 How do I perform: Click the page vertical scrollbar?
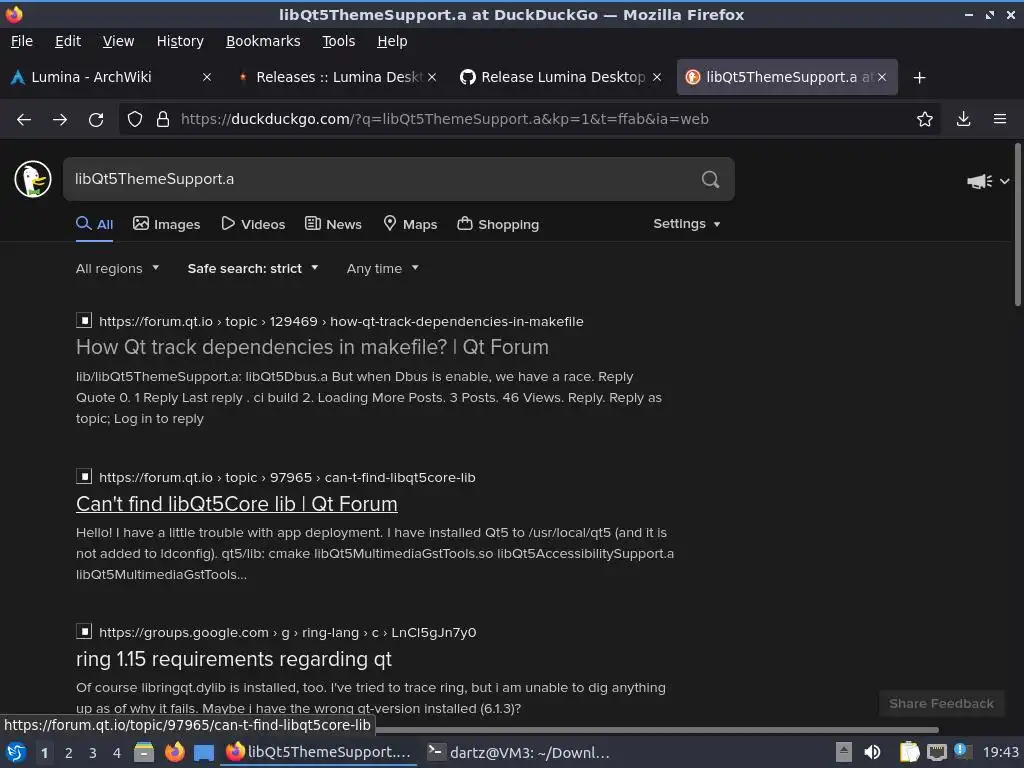[x=1017, y=224]
